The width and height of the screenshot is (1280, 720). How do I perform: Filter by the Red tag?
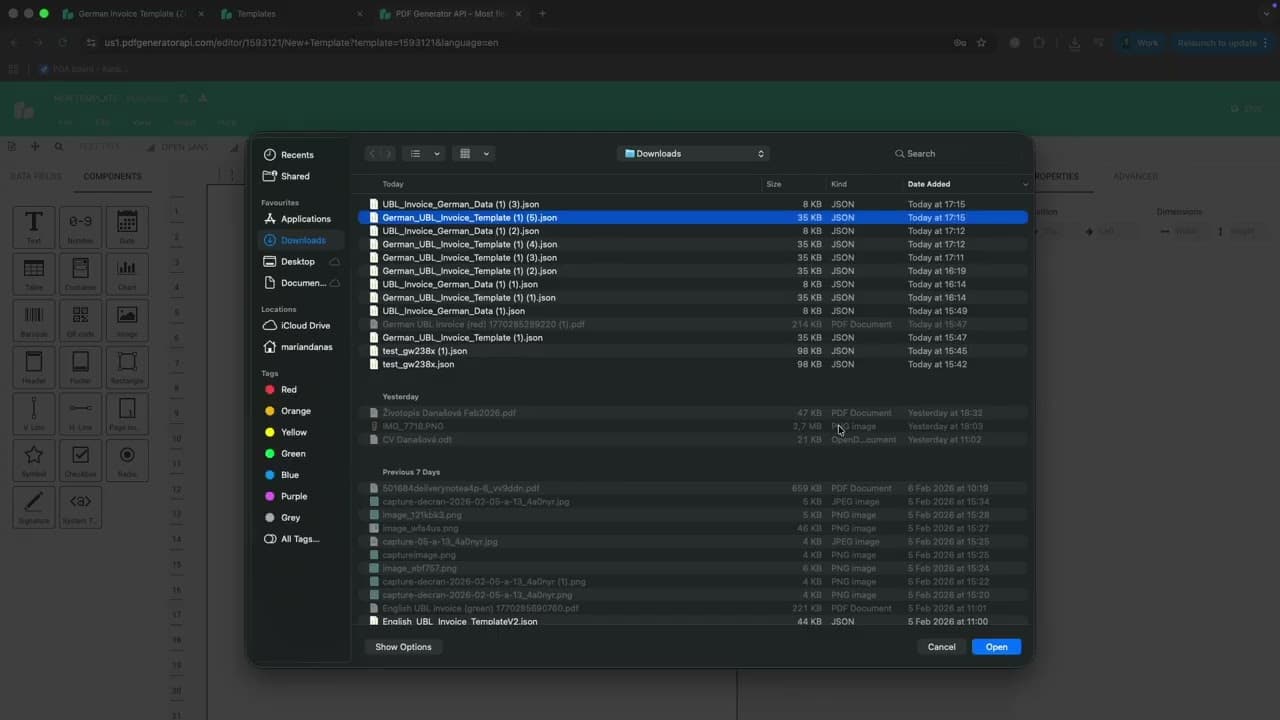[x=288, y=390]
